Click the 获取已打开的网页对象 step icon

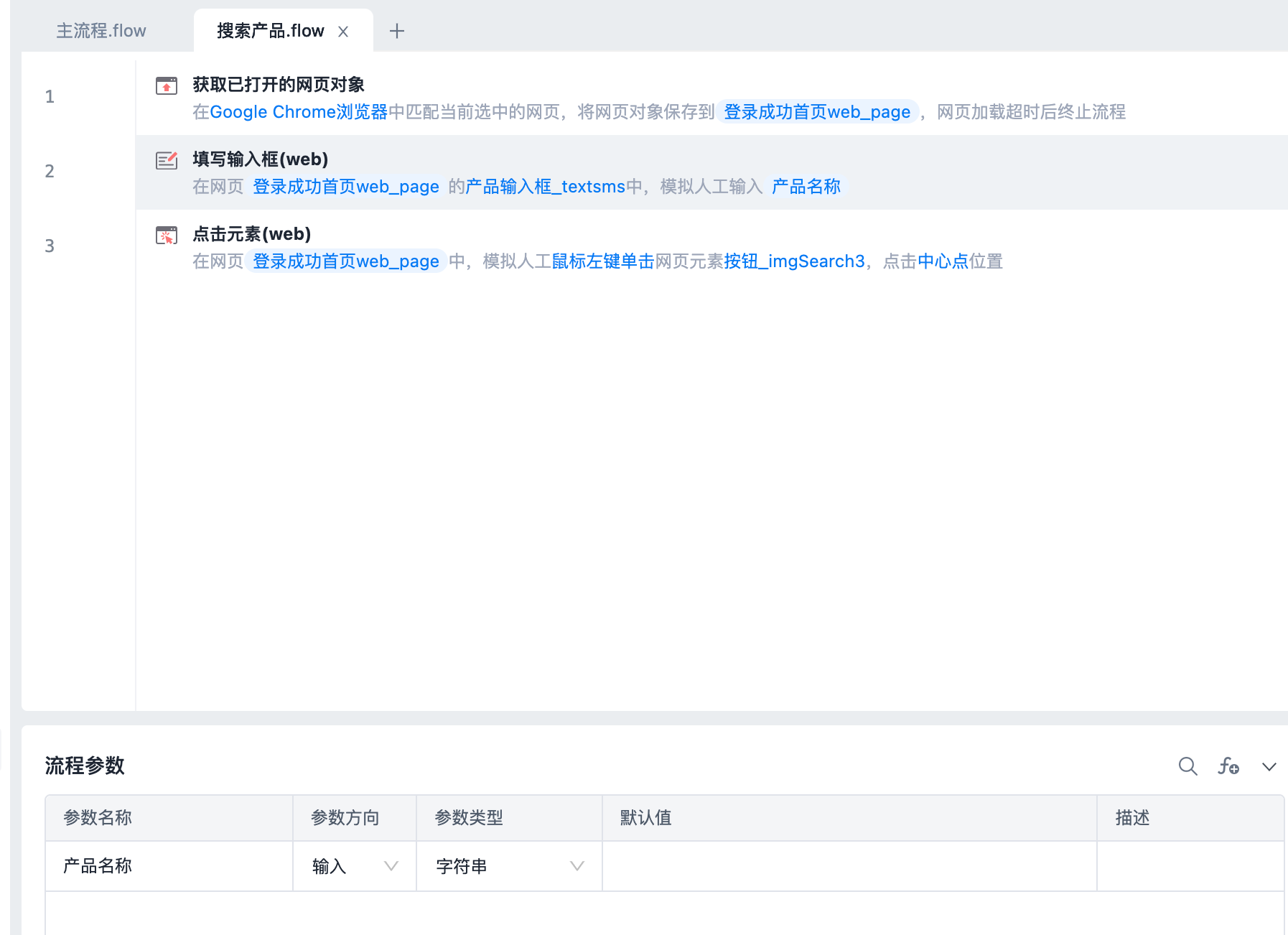[x=167, y=86]
